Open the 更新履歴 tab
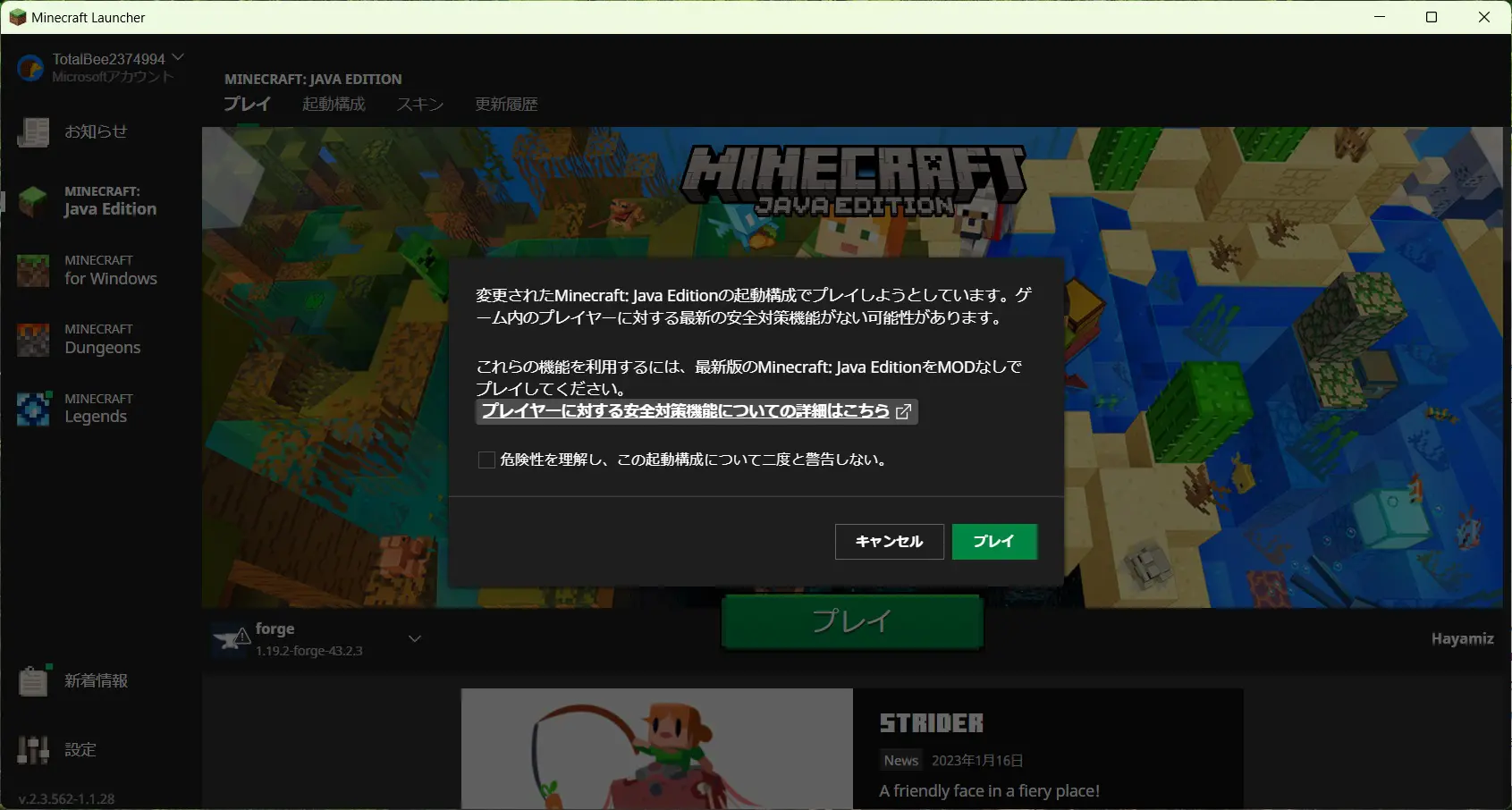This screenshot has height=810, width=1512. 506,105
